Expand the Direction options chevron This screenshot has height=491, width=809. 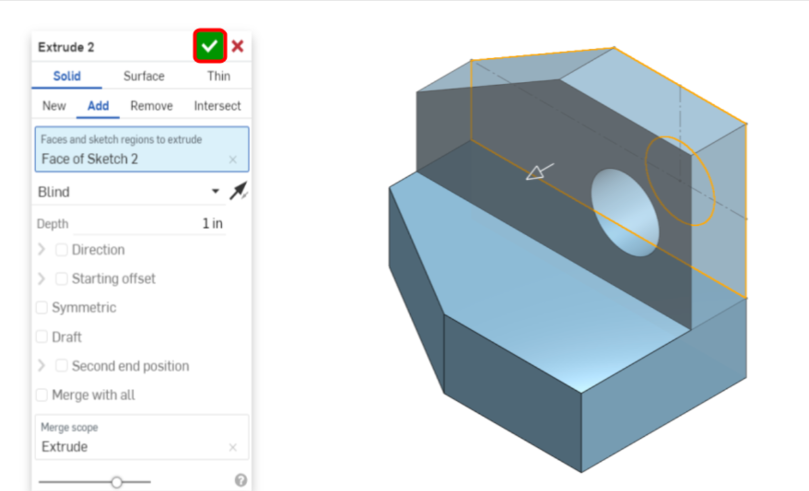(x=42, y=250)
